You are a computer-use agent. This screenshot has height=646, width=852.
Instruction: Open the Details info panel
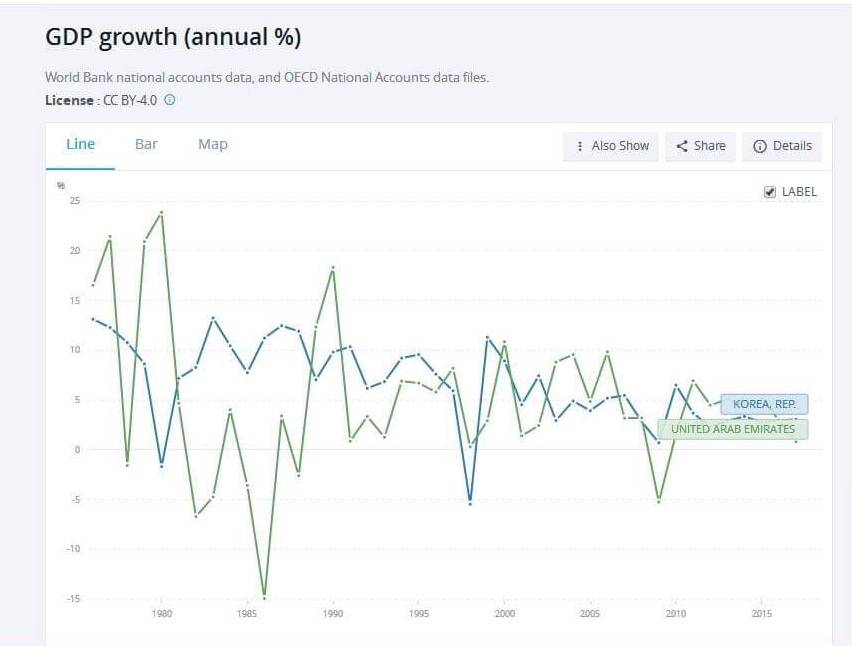point(782,146)
